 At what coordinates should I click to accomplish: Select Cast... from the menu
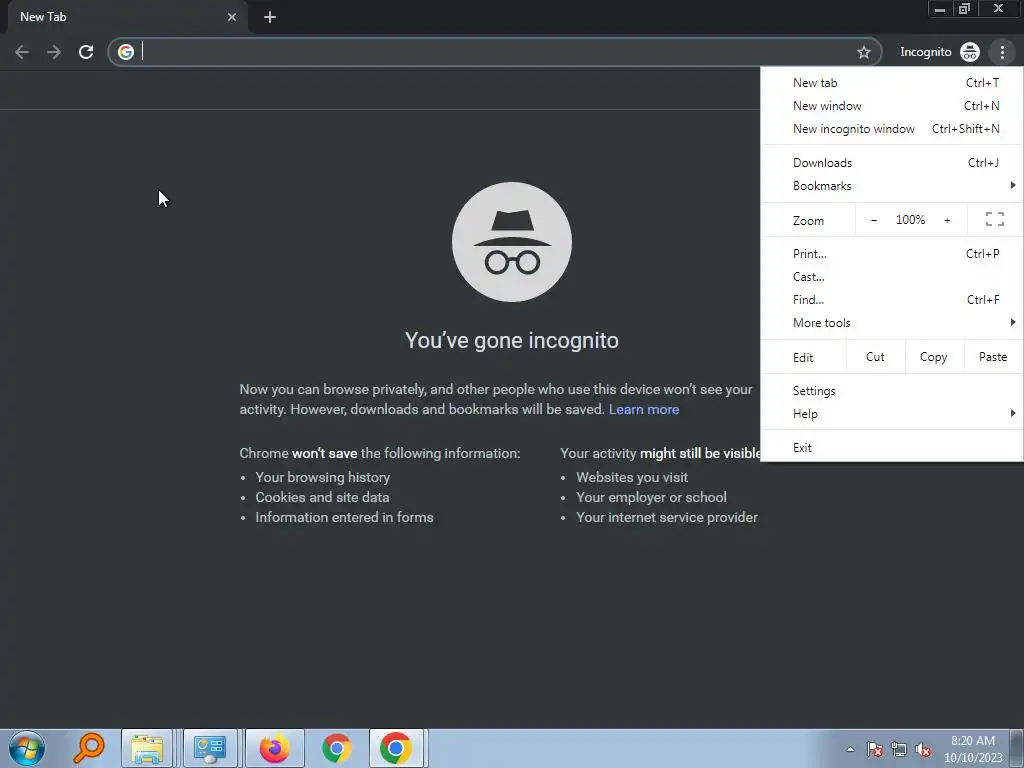891,277
